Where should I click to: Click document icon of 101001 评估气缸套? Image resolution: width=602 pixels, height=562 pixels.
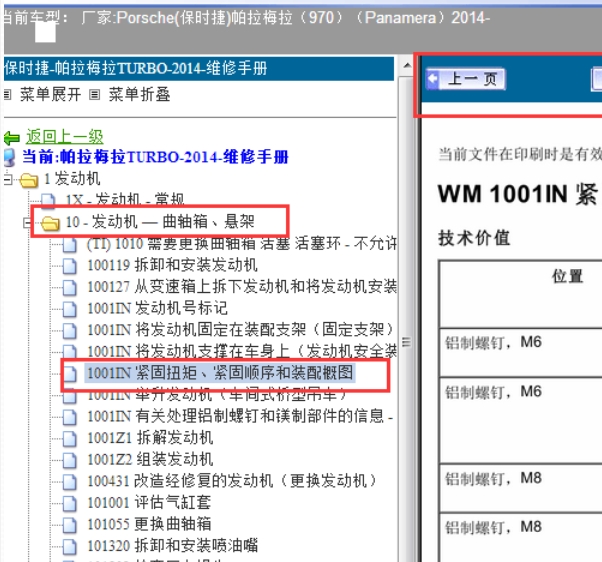click(69, 503)
